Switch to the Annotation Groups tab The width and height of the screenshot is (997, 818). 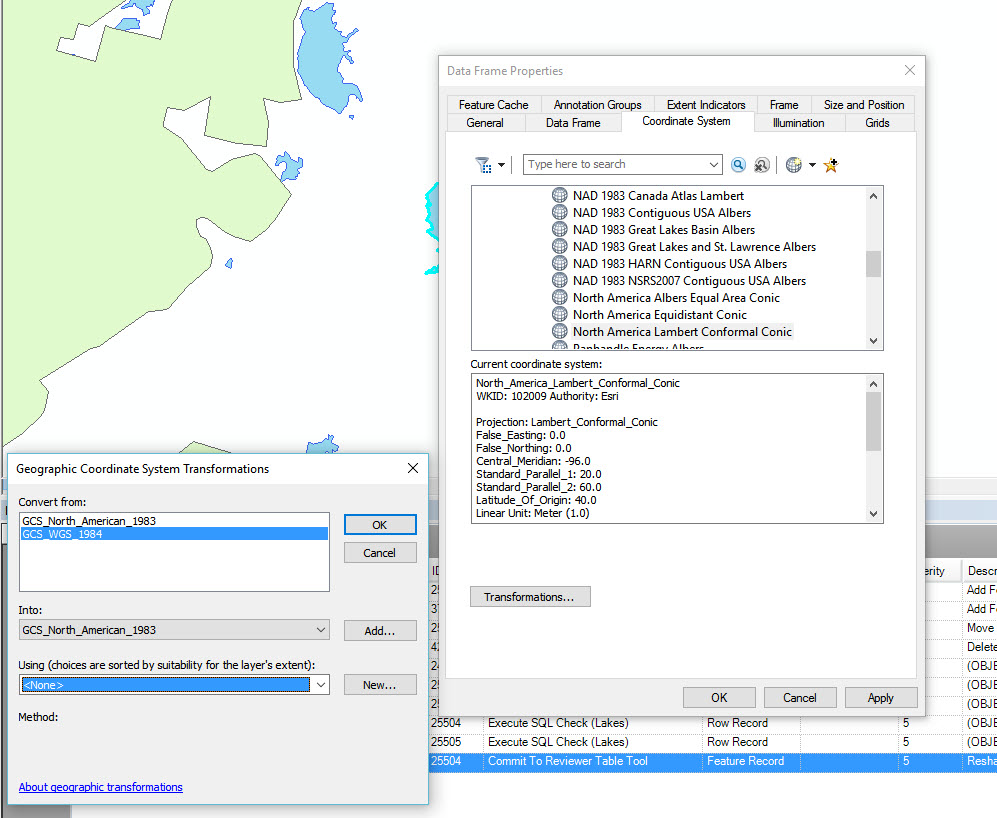point(597,105)
